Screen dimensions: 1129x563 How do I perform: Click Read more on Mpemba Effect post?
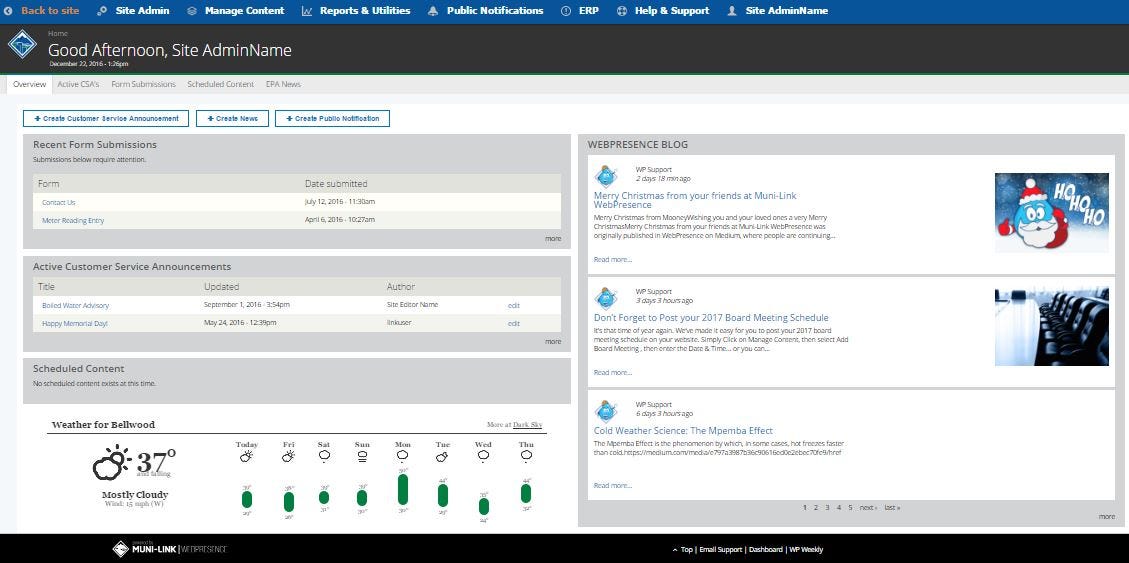tap(613, 485)
